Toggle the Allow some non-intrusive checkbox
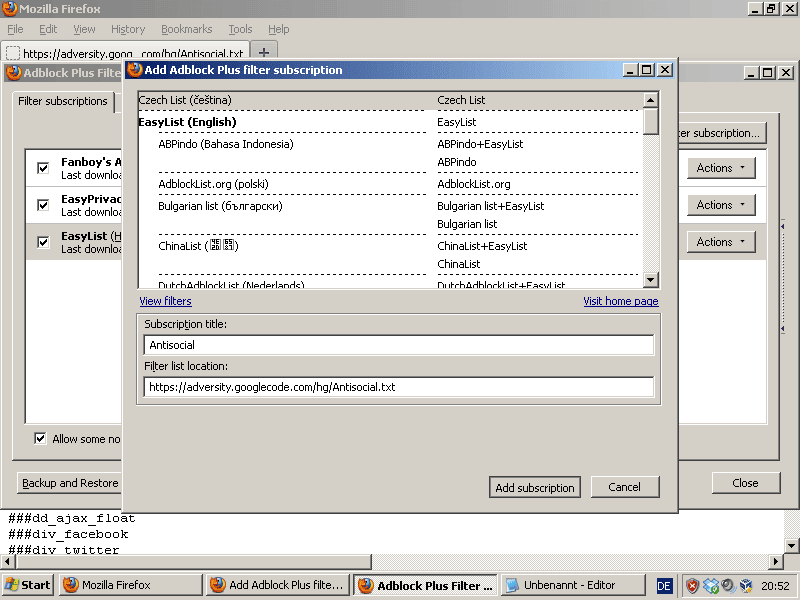 point(40,438)
